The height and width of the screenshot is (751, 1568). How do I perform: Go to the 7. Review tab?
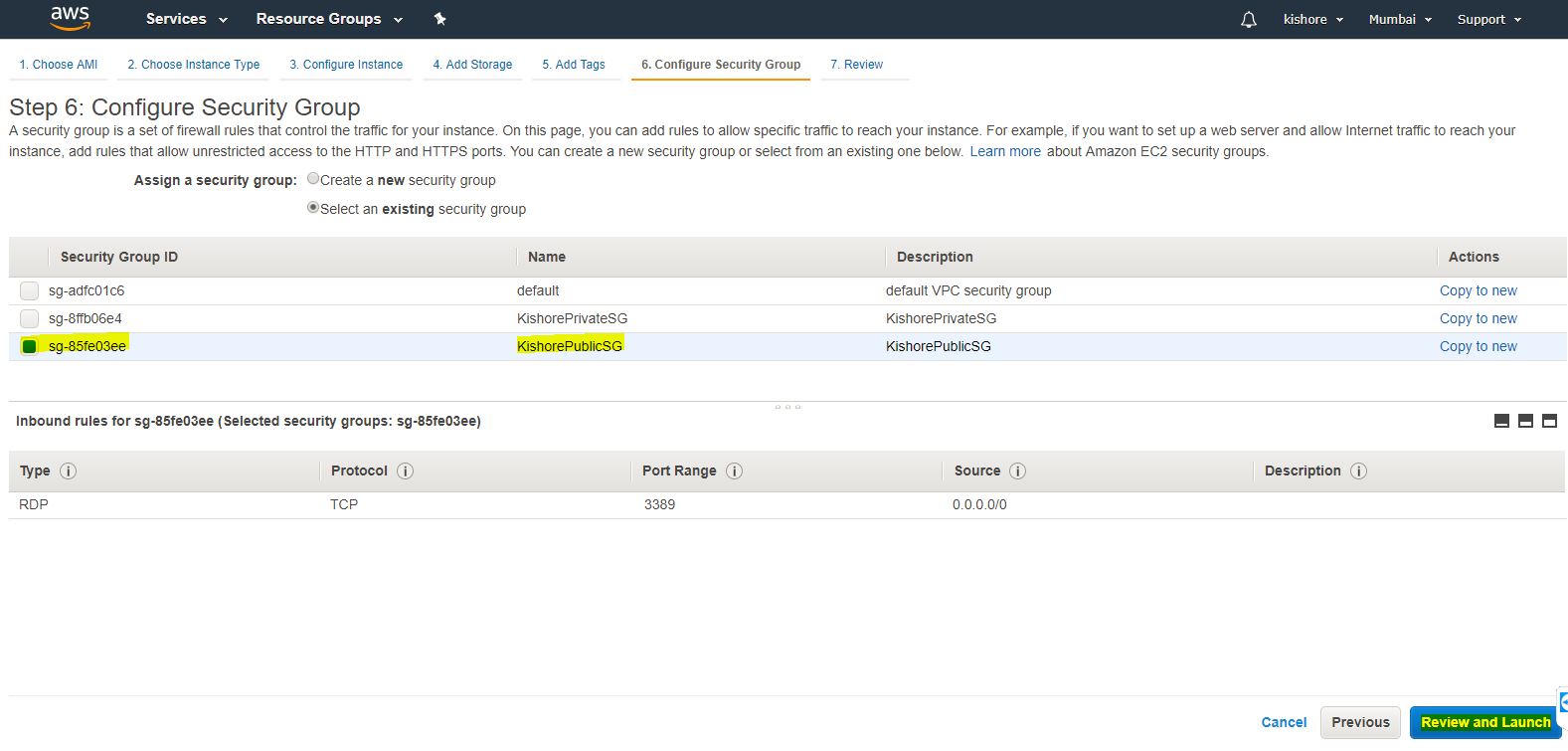tap(856, 65)
